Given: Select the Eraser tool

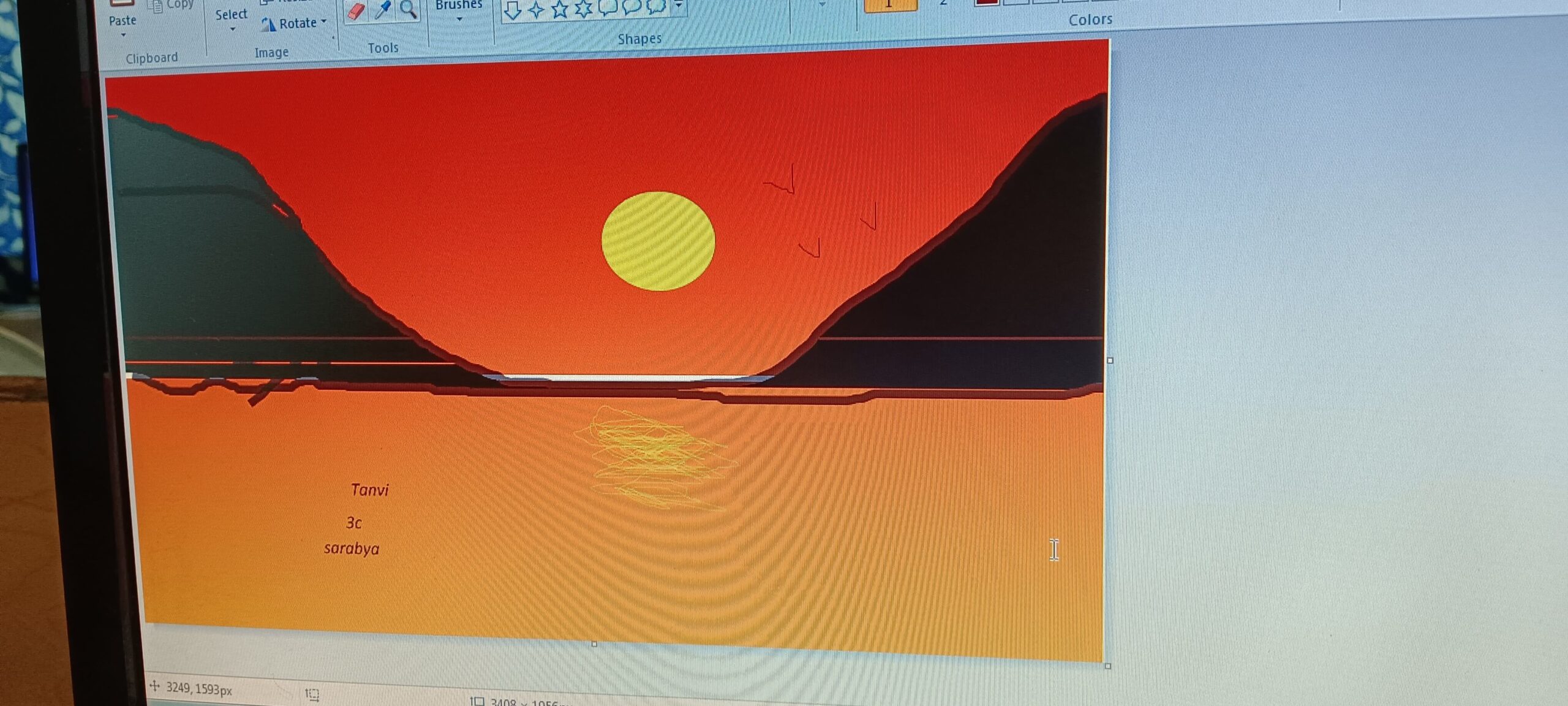Looking at the screenshot, I should pos(356,10).
